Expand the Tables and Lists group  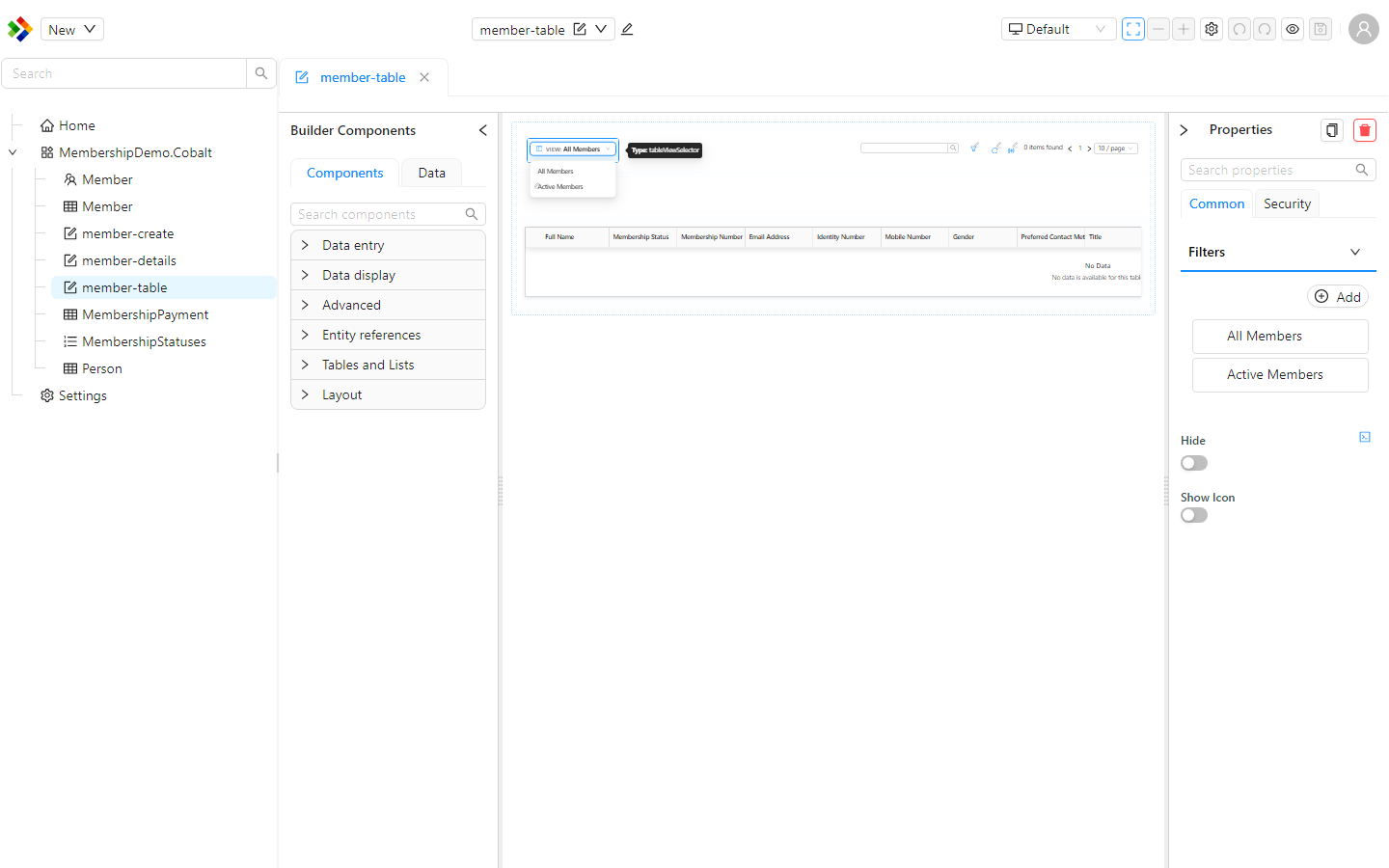(388, 365)
